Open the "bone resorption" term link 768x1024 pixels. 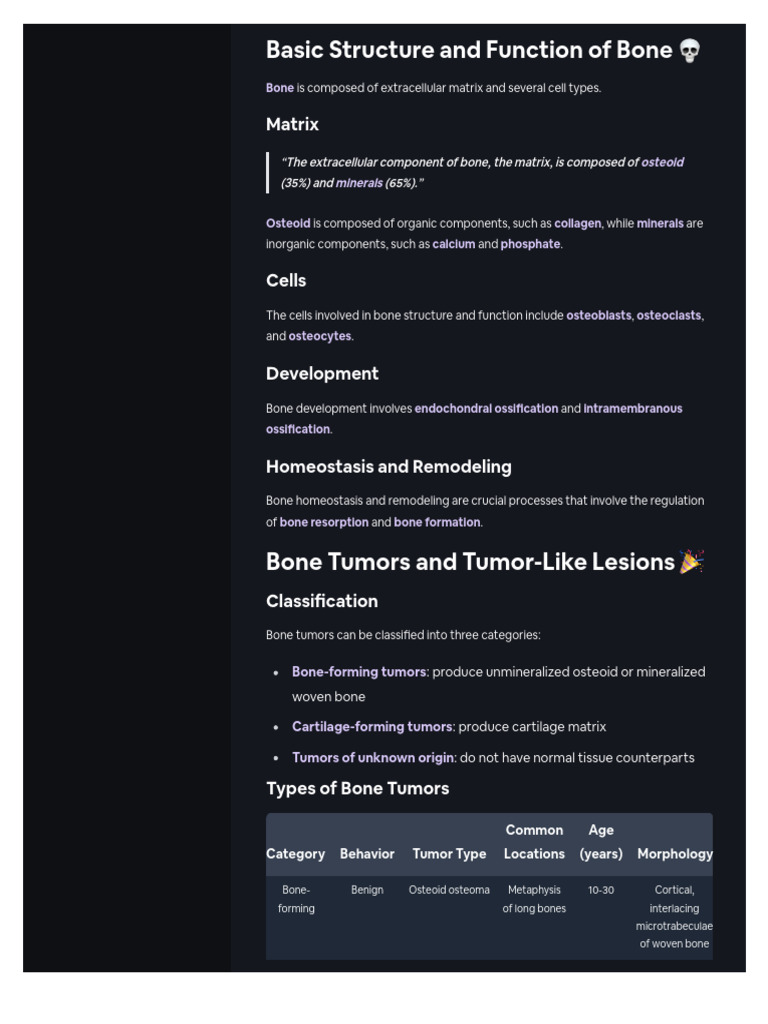tap(324, 522)
